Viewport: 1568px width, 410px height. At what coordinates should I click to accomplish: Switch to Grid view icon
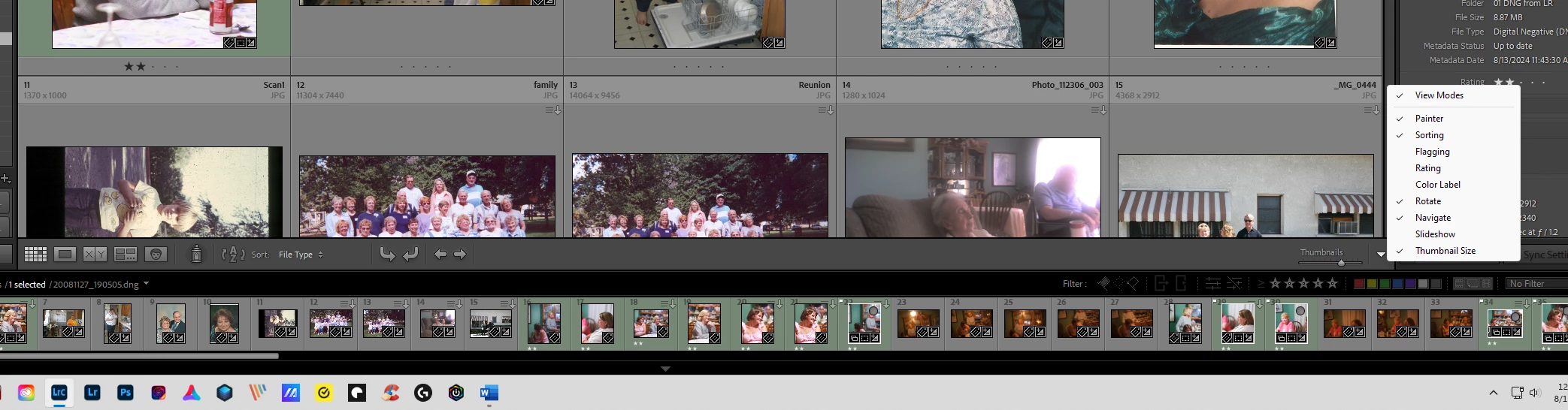pyautogui.click(x=35, y=255)
